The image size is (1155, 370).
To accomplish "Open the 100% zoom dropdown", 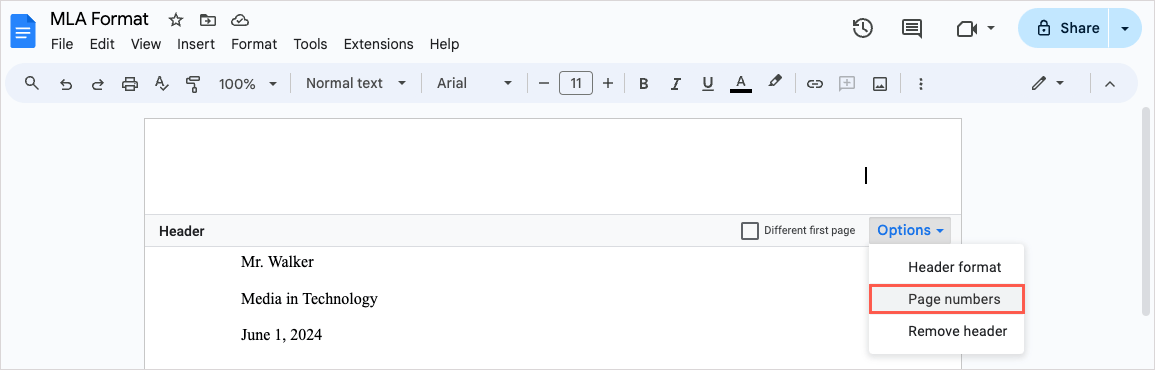I will 248,84.
